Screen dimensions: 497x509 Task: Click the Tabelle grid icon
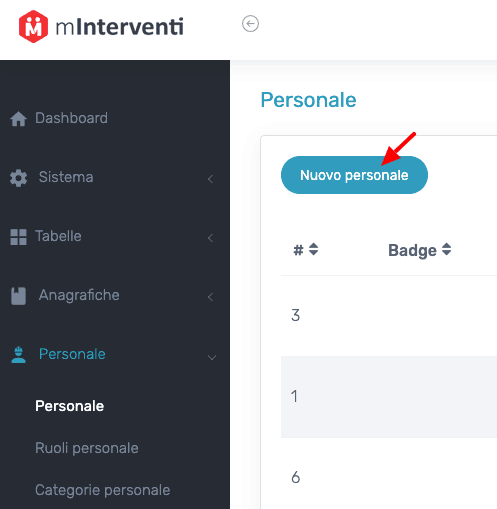(x=18, y=237)
